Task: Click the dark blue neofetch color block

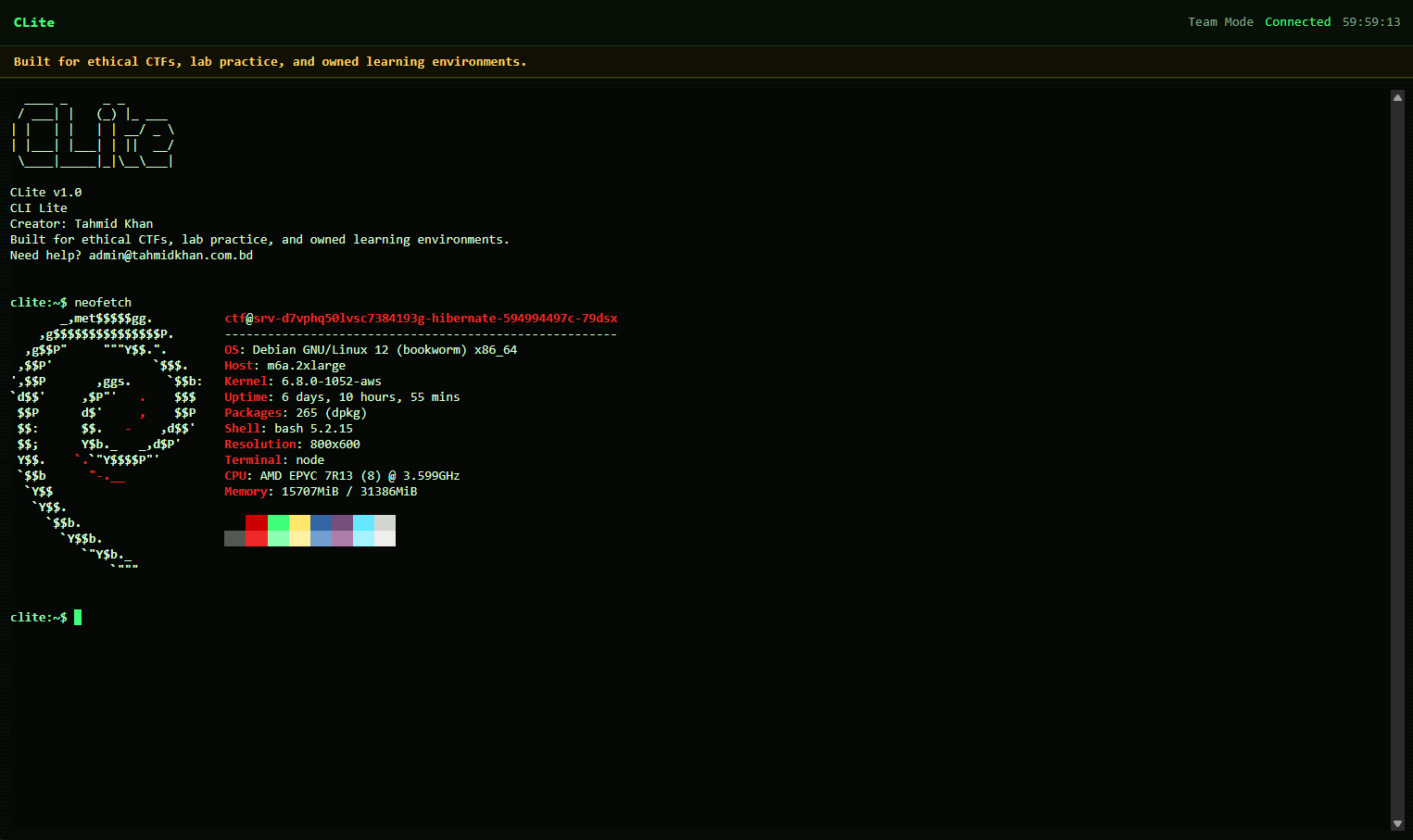Action: pos(321,522)
